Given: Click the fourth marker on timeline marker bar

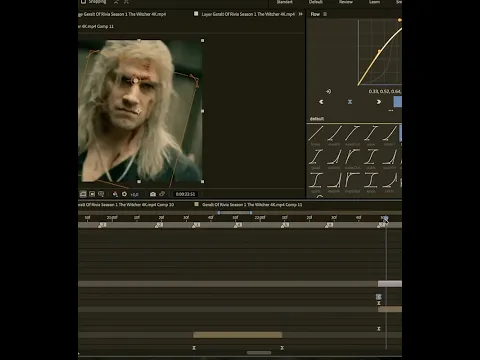Looking at the screenshot, I should click(x=238, y=225).
